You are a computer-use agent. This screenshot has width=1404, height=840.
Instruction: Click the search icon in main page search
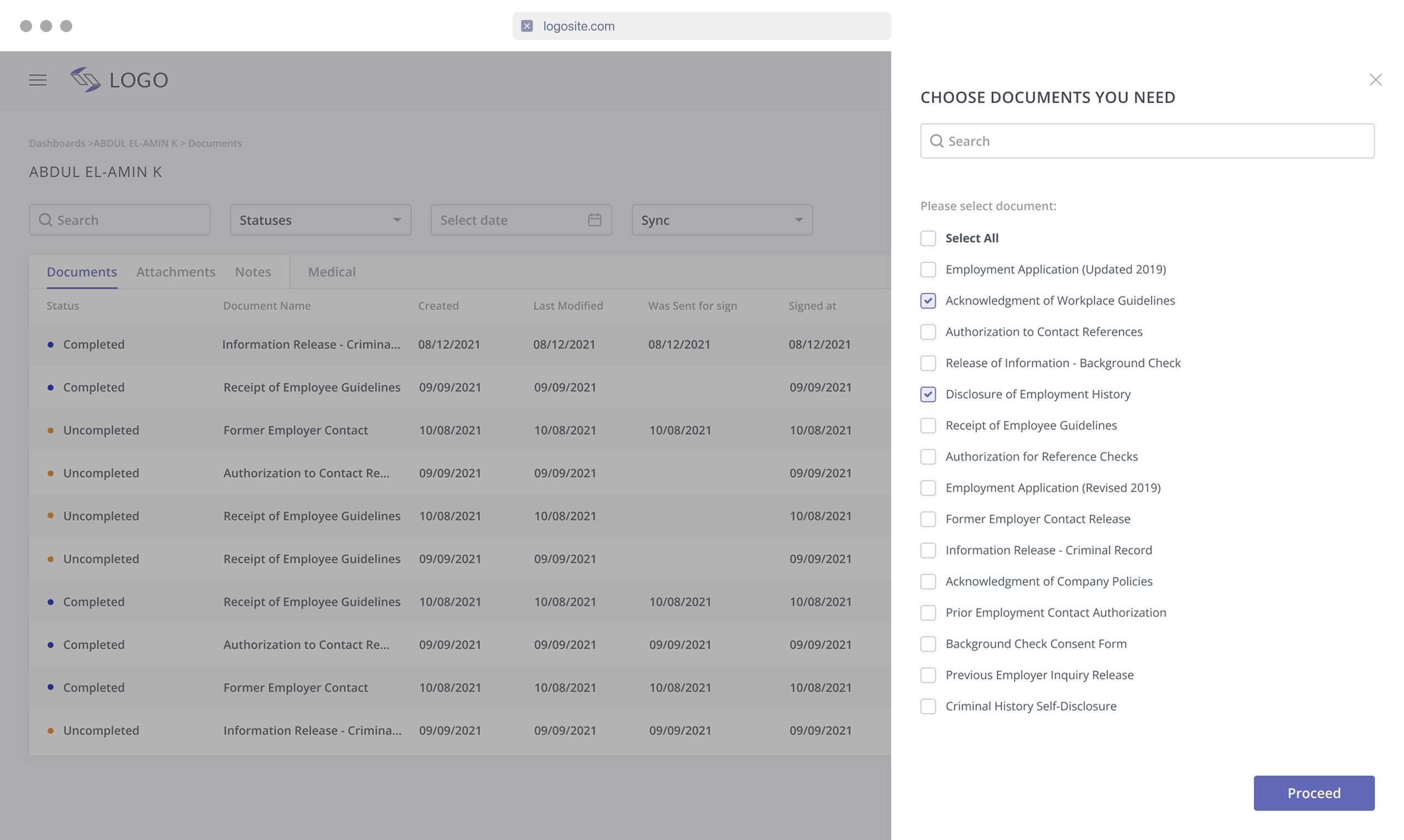click(45, 219)
